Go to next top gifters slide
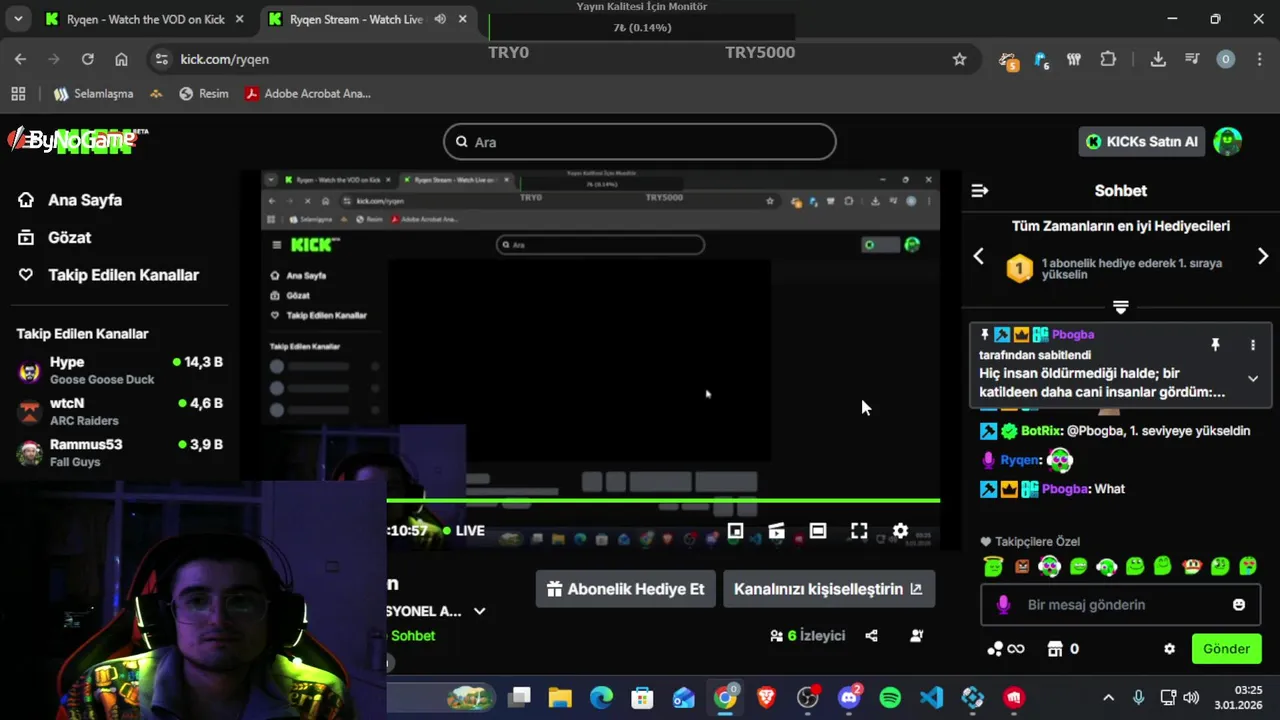Image resolution: width=1280 pixels, height=720 pixels. coord(1262,257)
